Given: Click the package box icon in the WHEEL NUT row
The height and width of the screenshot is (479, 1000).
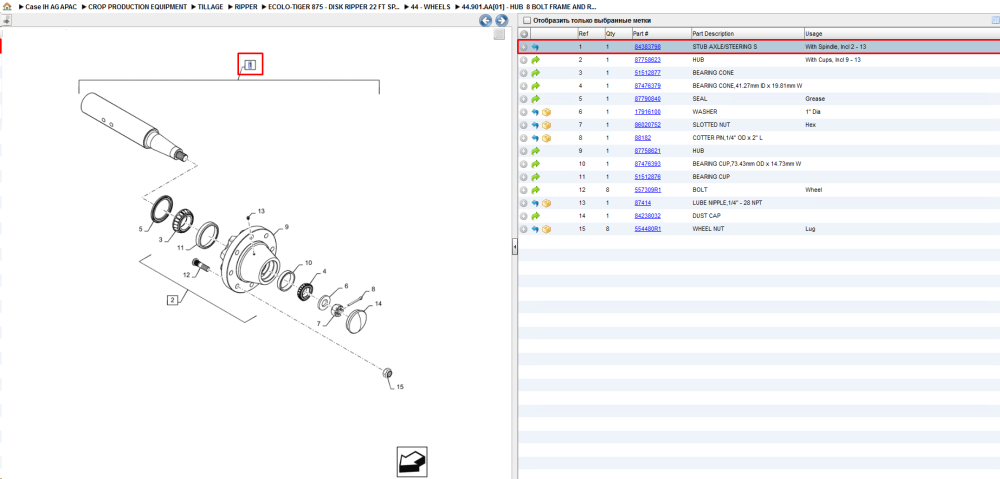Looking at the screenshot, I should [x=546, y=229].
